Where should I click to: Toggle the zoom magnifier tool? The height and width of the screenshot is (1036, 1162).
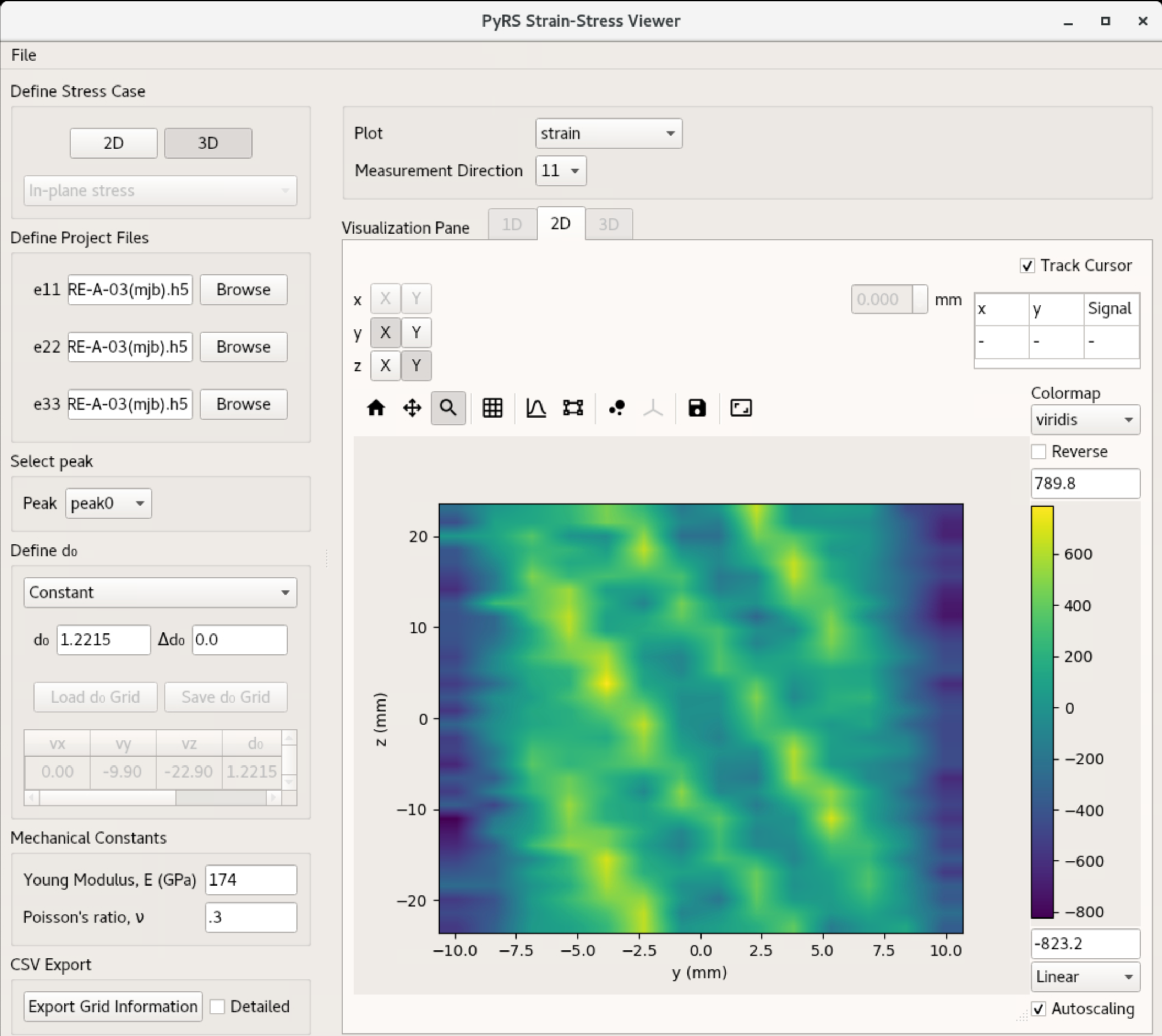(x=448, y=408)
